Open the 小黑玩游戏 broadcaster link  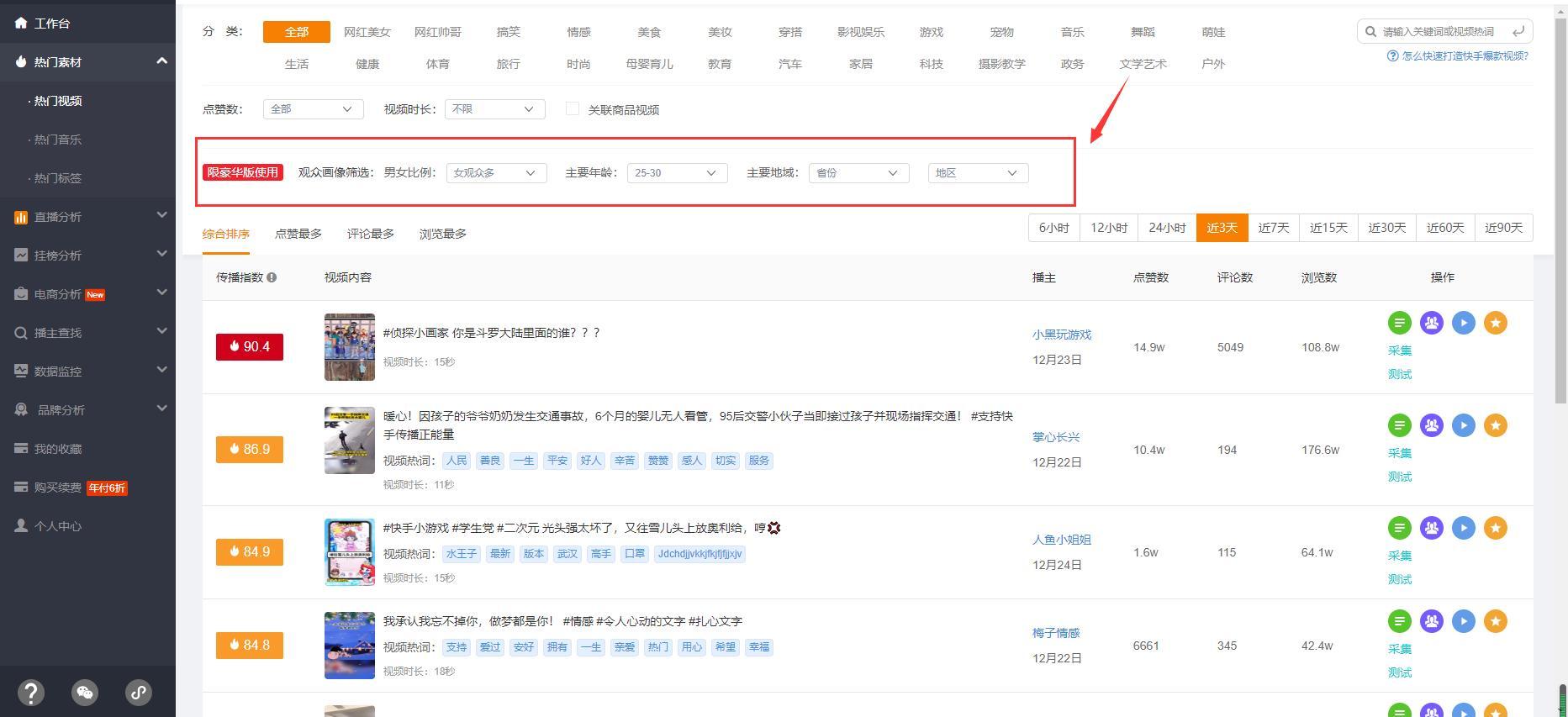click(1061, 335)
